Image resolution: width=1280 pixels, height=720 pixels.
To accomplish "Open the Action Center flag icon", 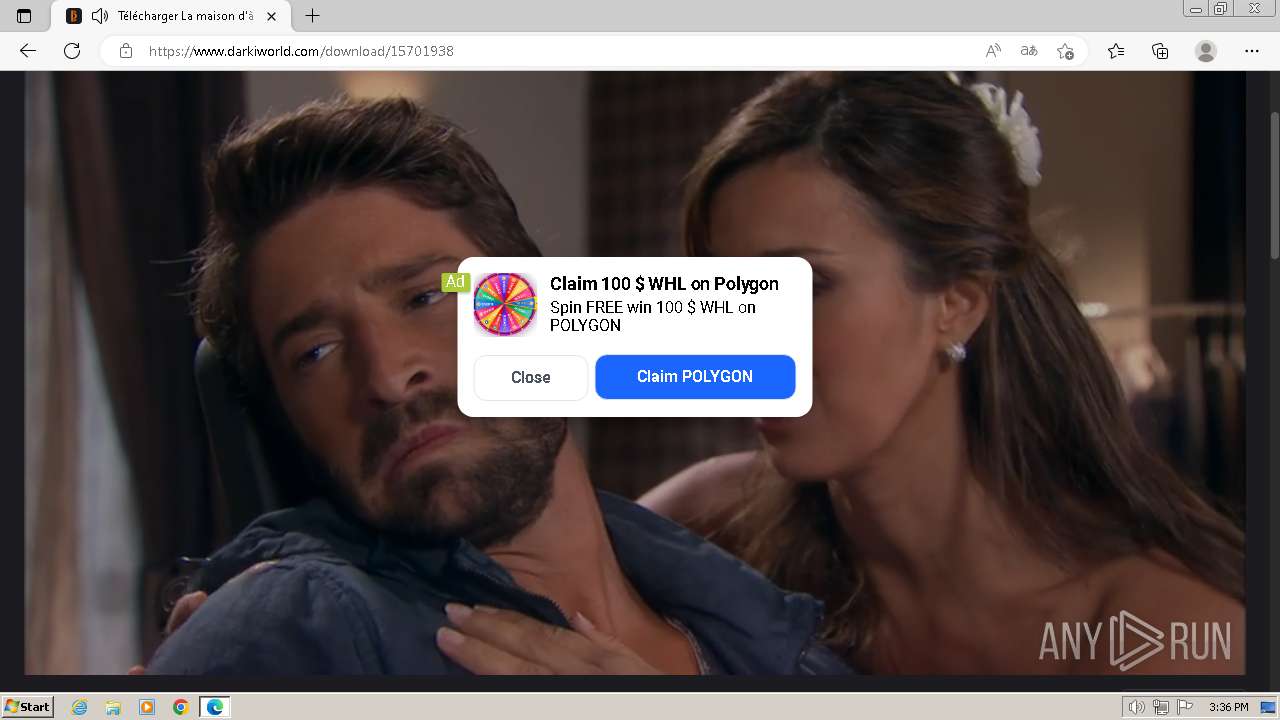I will click(1185, 707).
